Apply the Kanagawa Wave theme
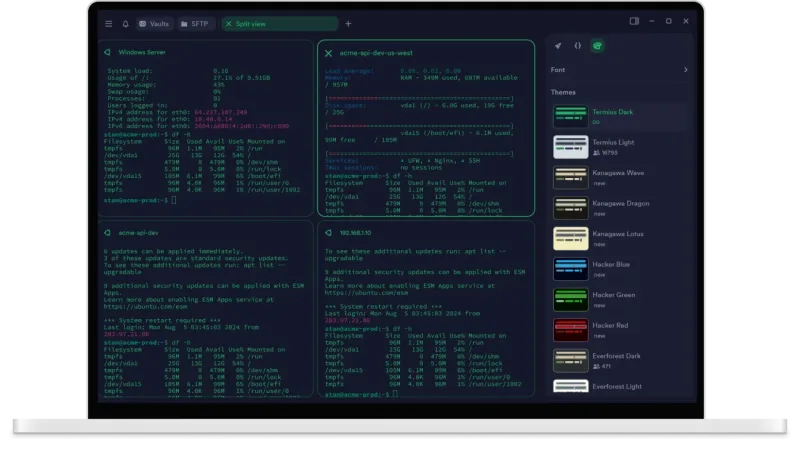Image resolution: width=800 pixels, height=454 pixels. 619,177
